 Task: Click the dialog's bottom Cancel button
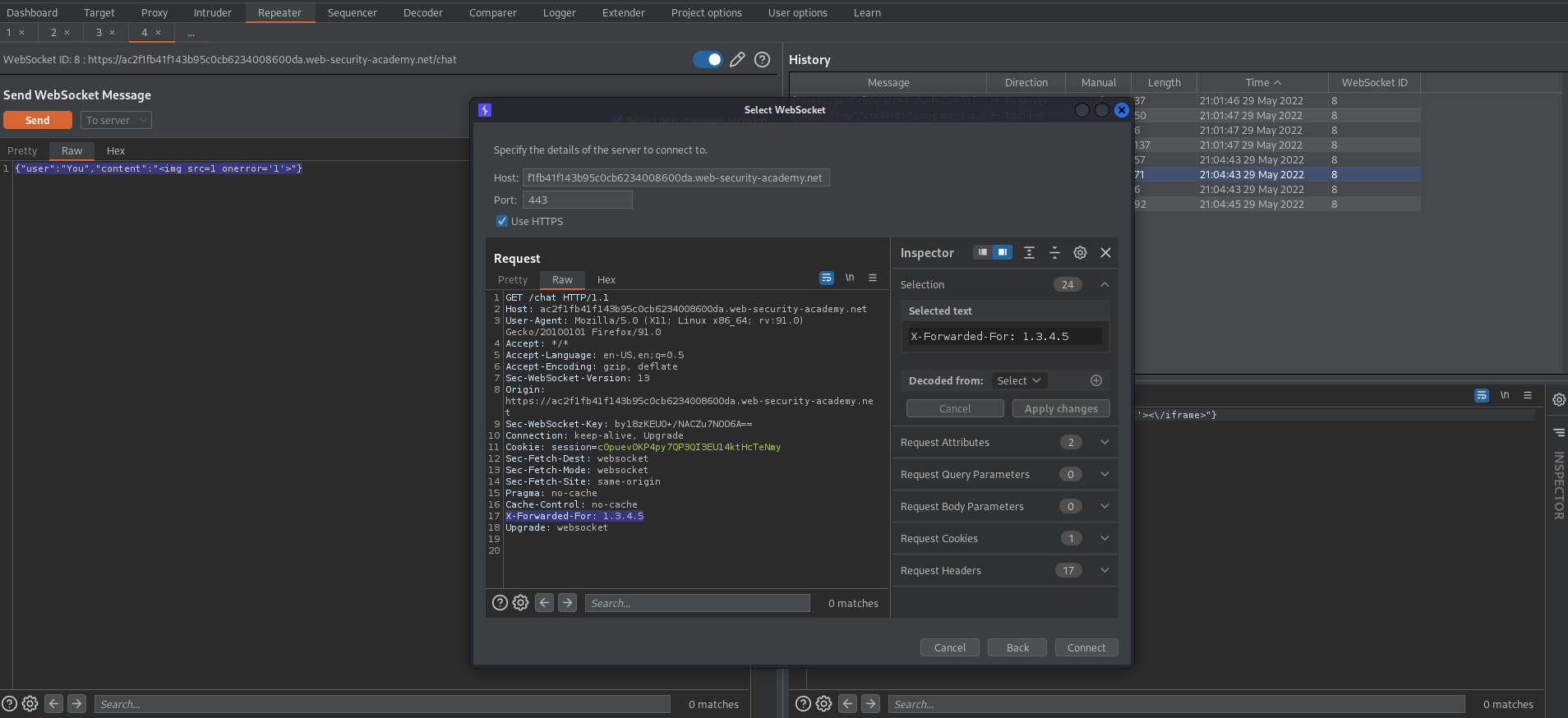(950, 647)
